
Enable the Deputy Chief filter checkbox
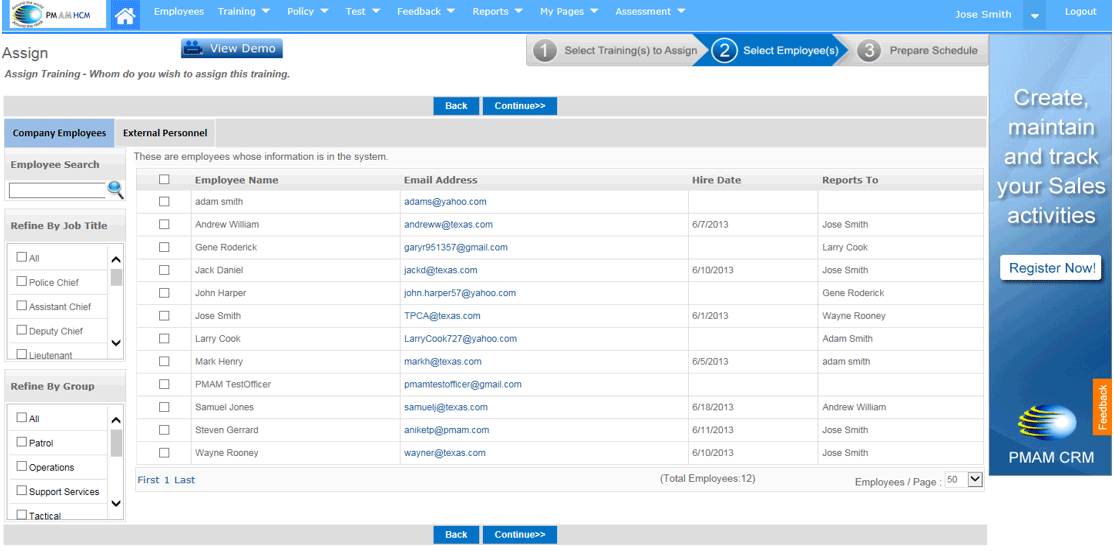tap(22, 330)
